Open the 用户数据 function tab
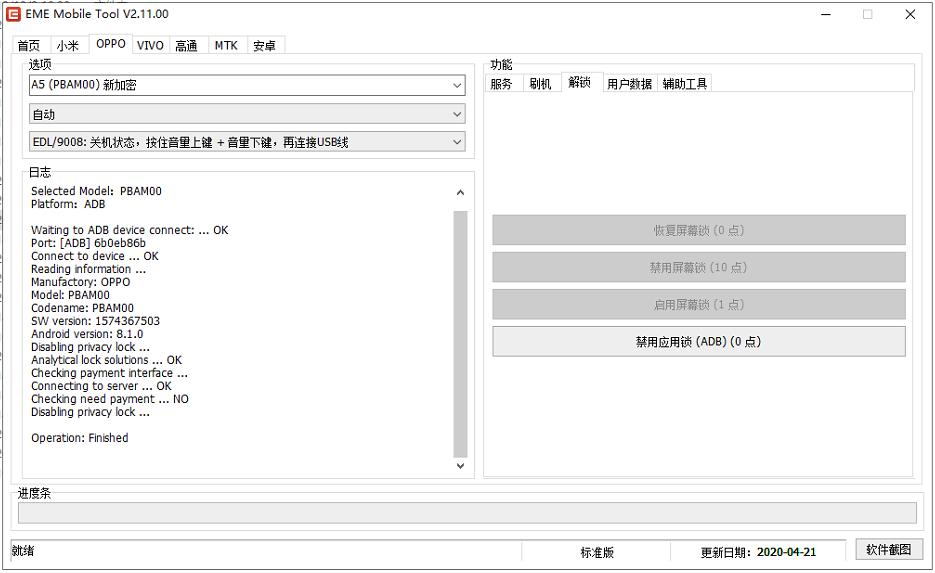The image size is (935, 573). tap(630, 83)
